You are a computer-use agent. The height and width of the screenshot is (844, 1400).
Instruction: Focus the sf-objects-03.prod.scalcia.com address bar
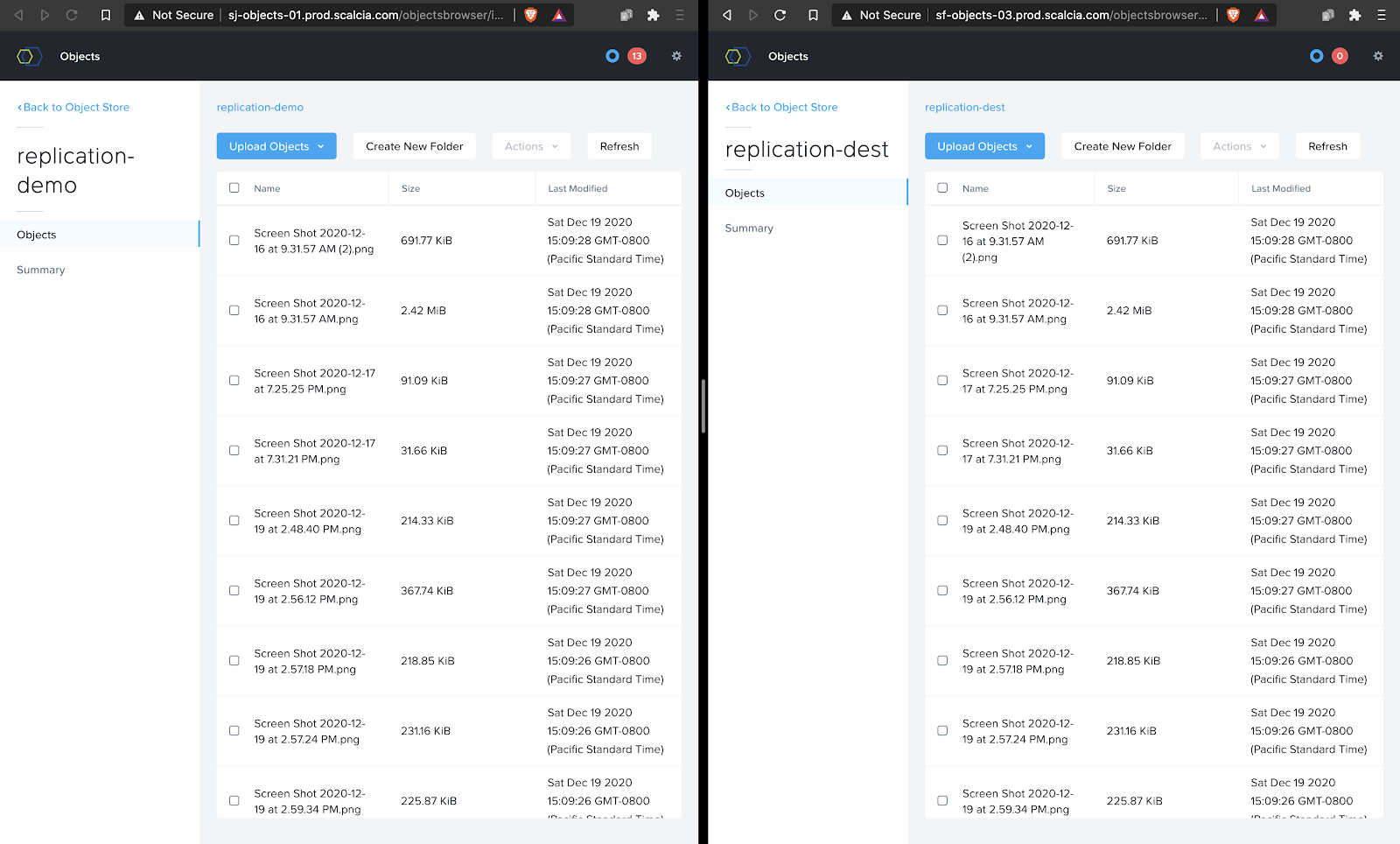click(1071, 15)
